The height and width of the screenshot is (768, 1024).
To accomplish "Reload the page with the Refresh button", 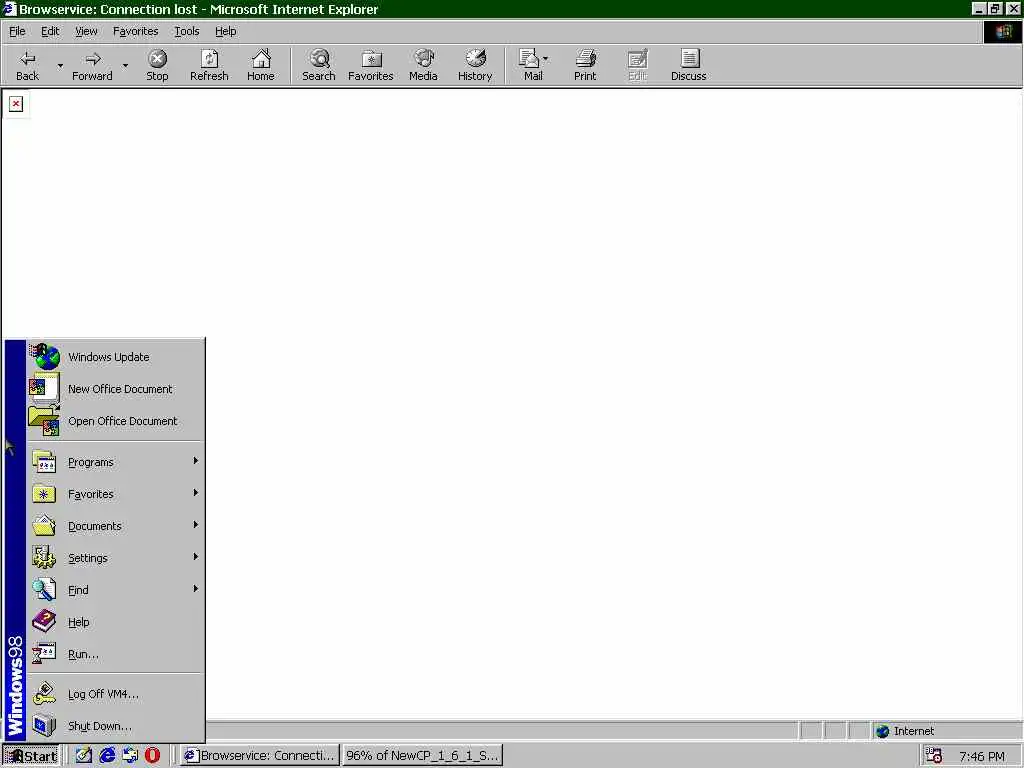I will [x=209, y=65].
